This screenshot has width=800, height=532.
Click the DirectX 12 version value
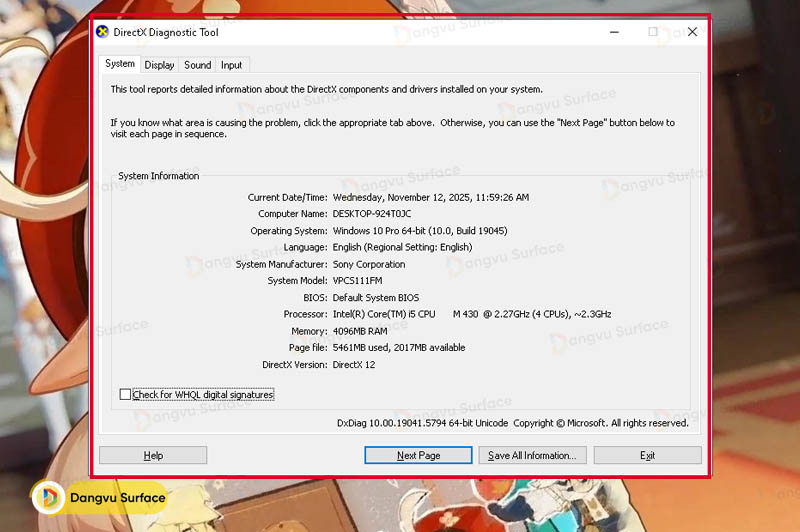pos(354,365)
